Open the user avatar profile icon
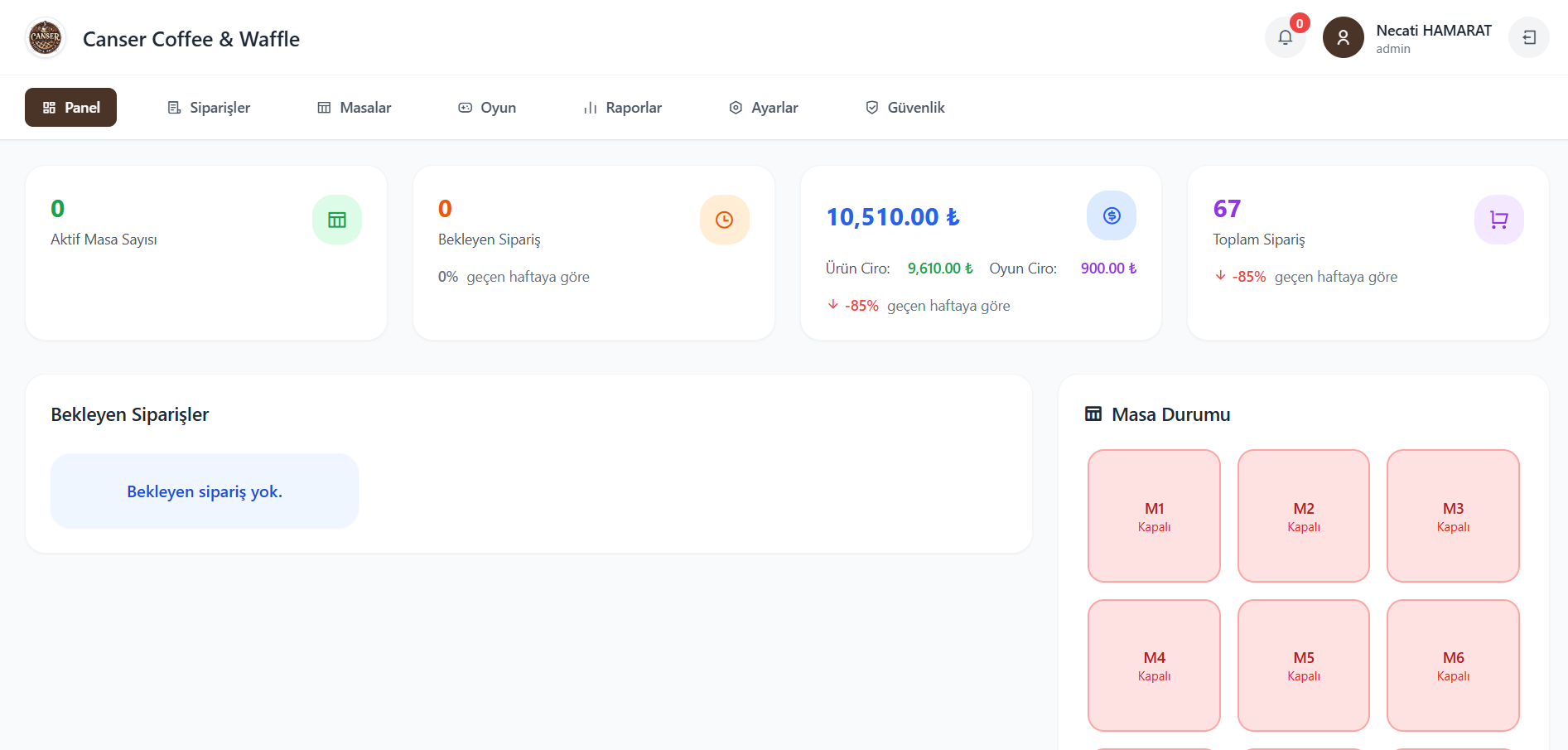The image size is (1568, 750). pos(1343,37)
